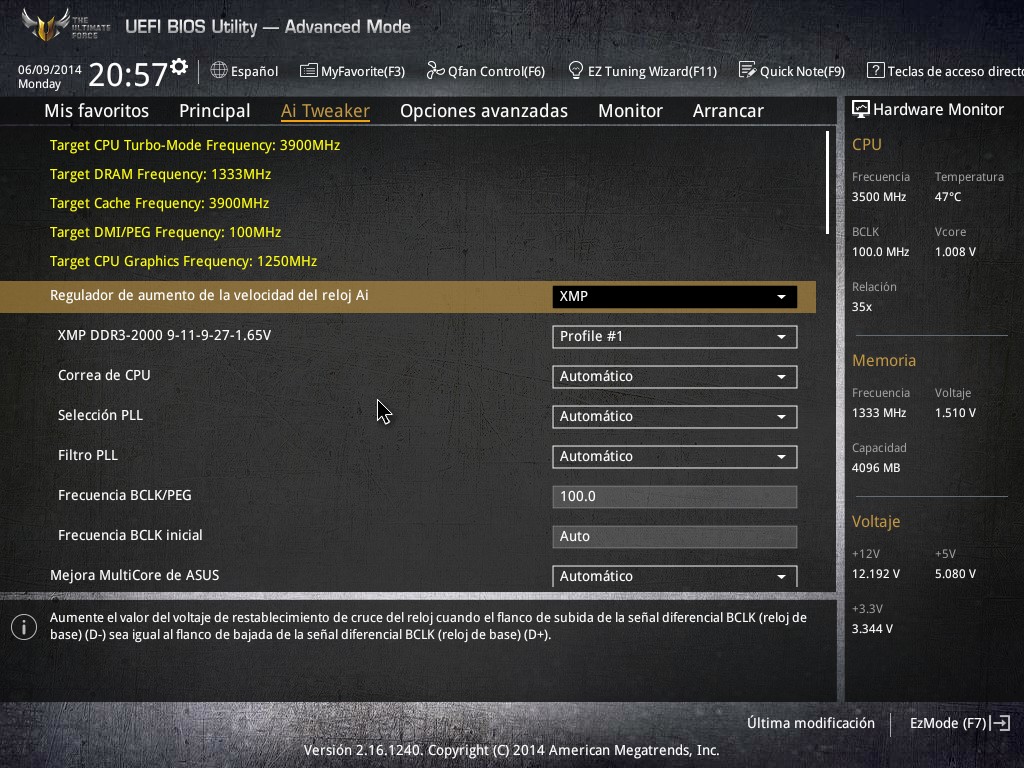Click the Frecuencia BCLK/PEG label

[125, 495]
